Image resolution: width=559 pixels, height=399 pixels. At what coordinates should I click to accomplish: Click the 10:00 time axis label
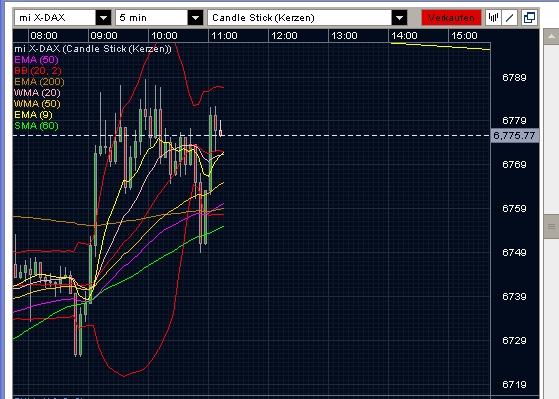[164, 36]
